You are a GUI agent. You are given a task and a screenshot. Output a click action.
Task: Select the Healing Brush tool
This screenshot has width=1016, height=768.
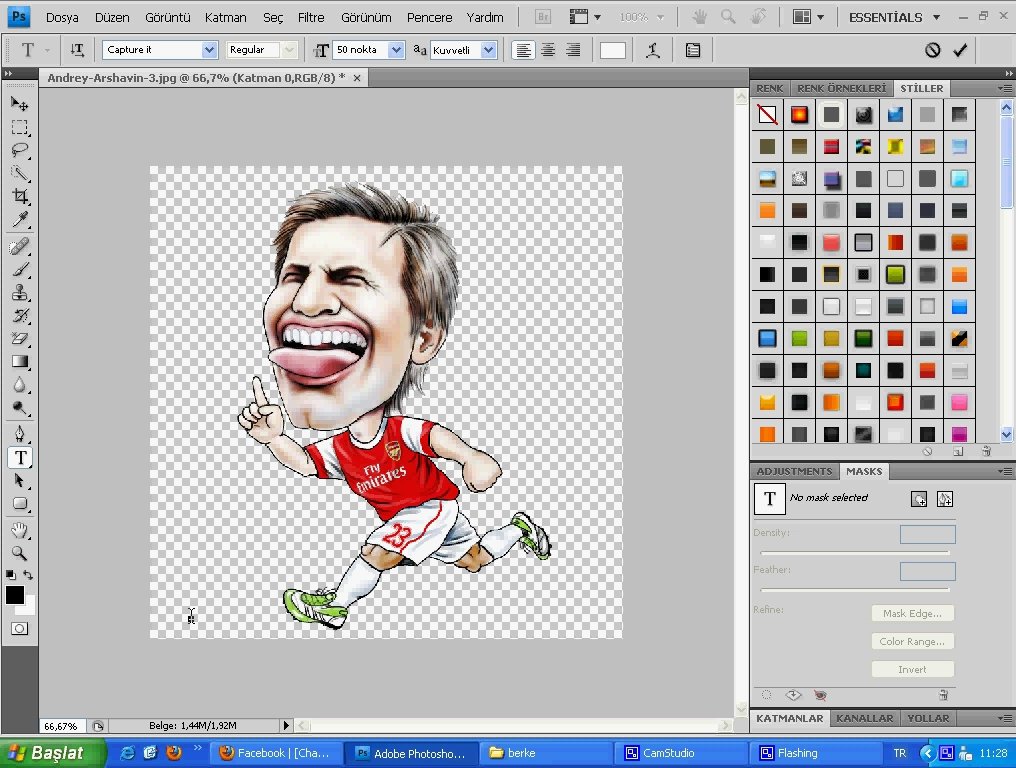[19, 246]
